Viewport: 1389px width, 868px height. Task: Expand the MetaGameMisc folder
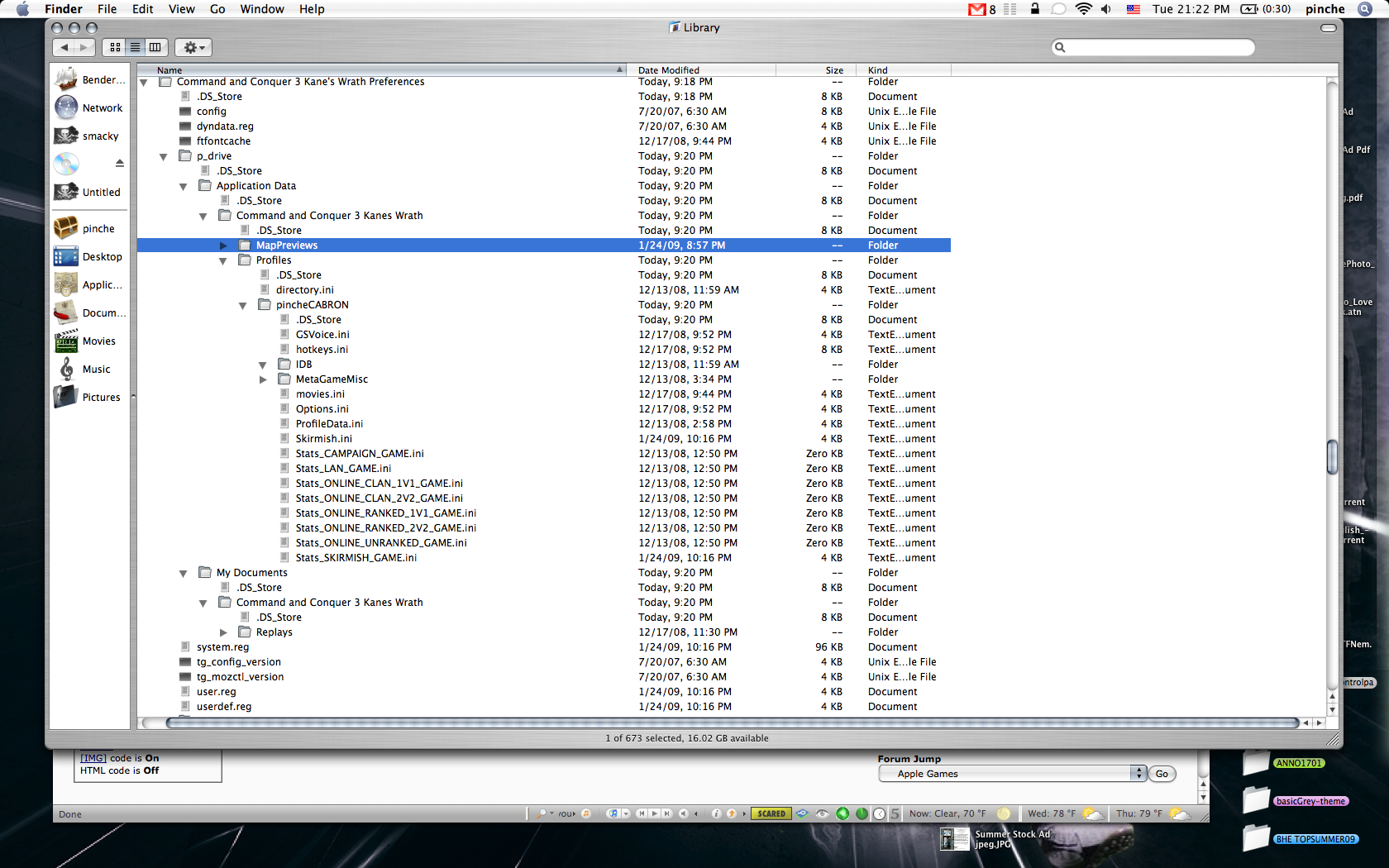[x=263, y=379]
